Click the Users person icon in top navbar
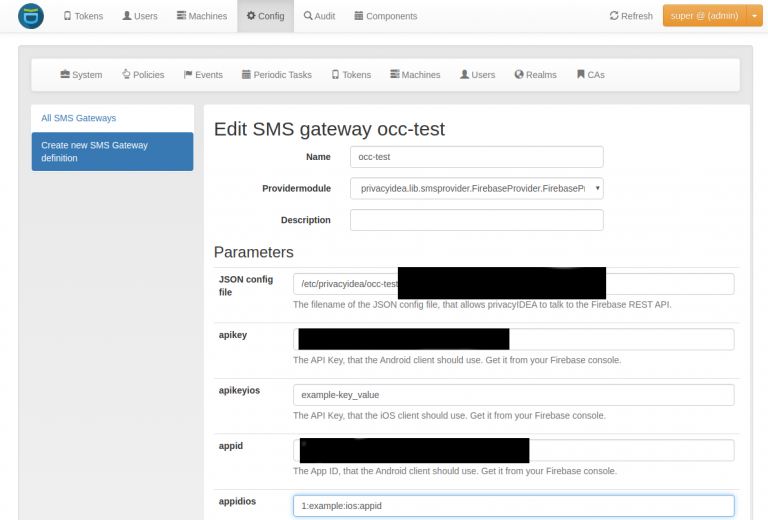The height and width of the screenshot is (520, 768). tap(127, 16)
